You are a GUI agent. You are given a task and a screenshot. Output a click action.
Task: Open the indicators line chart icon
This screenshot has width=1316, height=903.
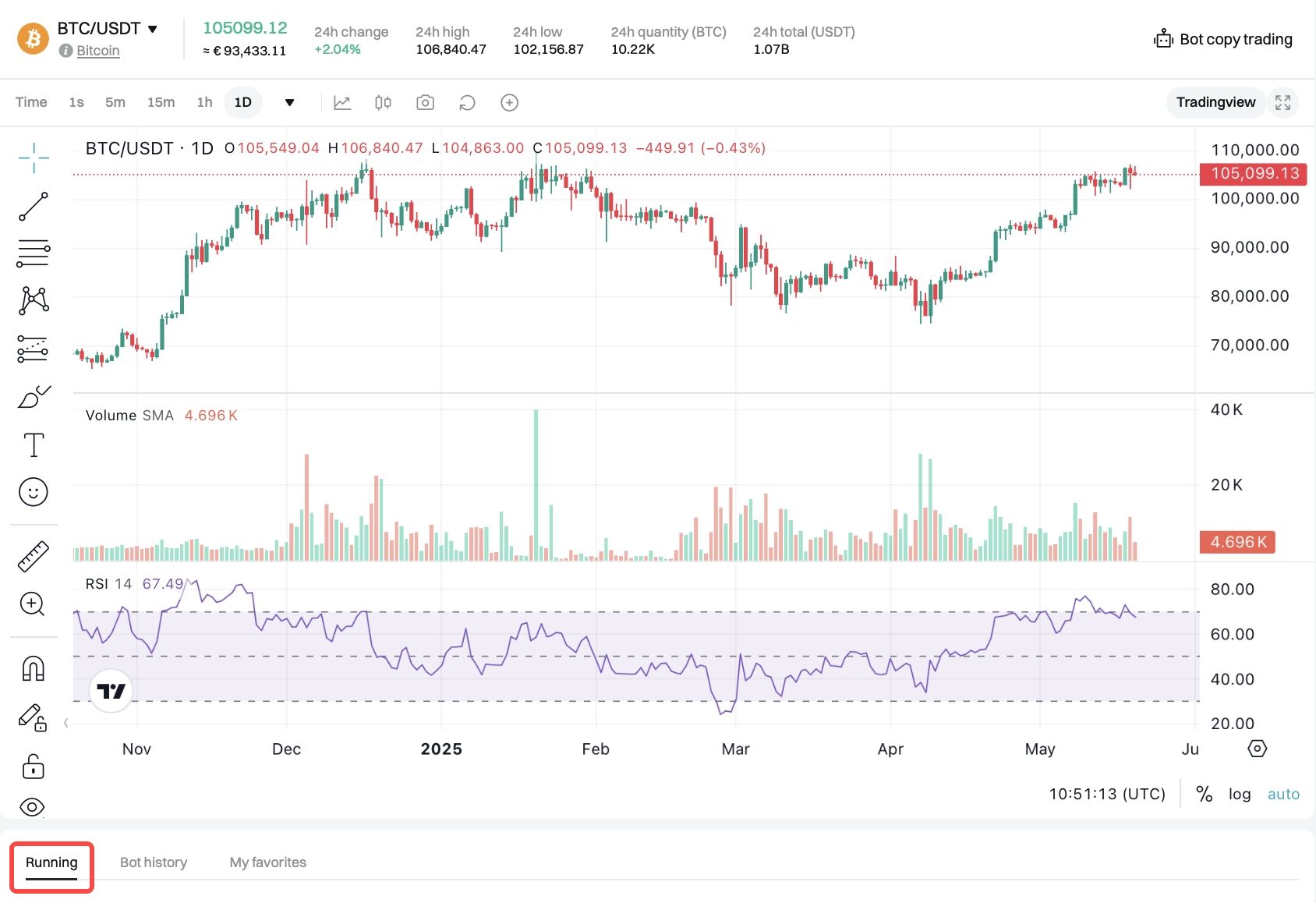(342, 103)
